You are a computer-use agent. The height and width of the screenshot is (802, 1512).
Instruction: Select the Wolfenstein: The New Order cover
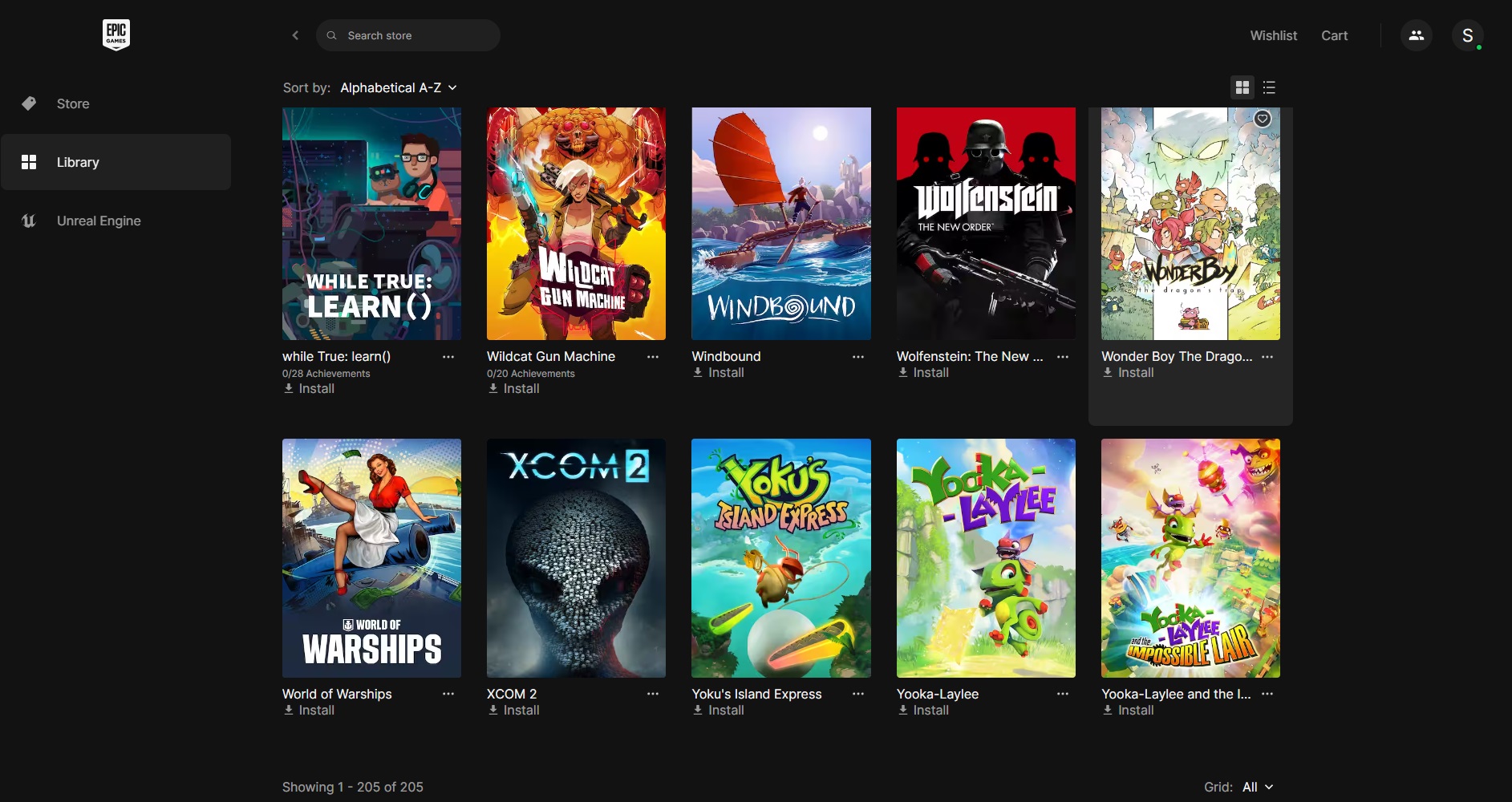[x=986, y=224]
